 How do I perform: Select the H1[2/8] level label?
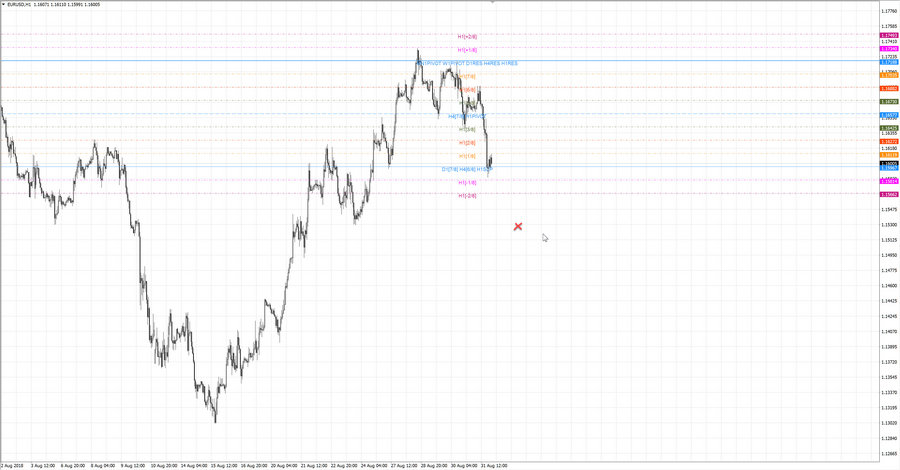click(467, 143)
